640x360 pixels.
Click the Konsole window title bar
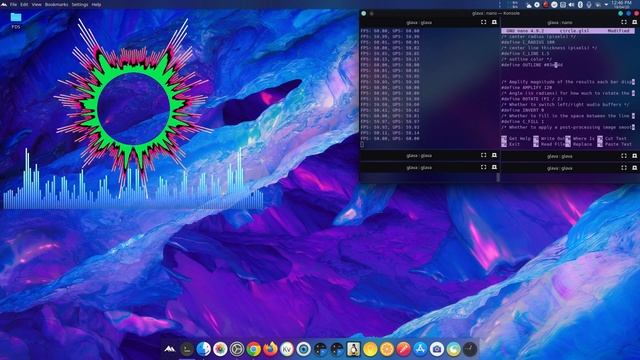point(496,13)
